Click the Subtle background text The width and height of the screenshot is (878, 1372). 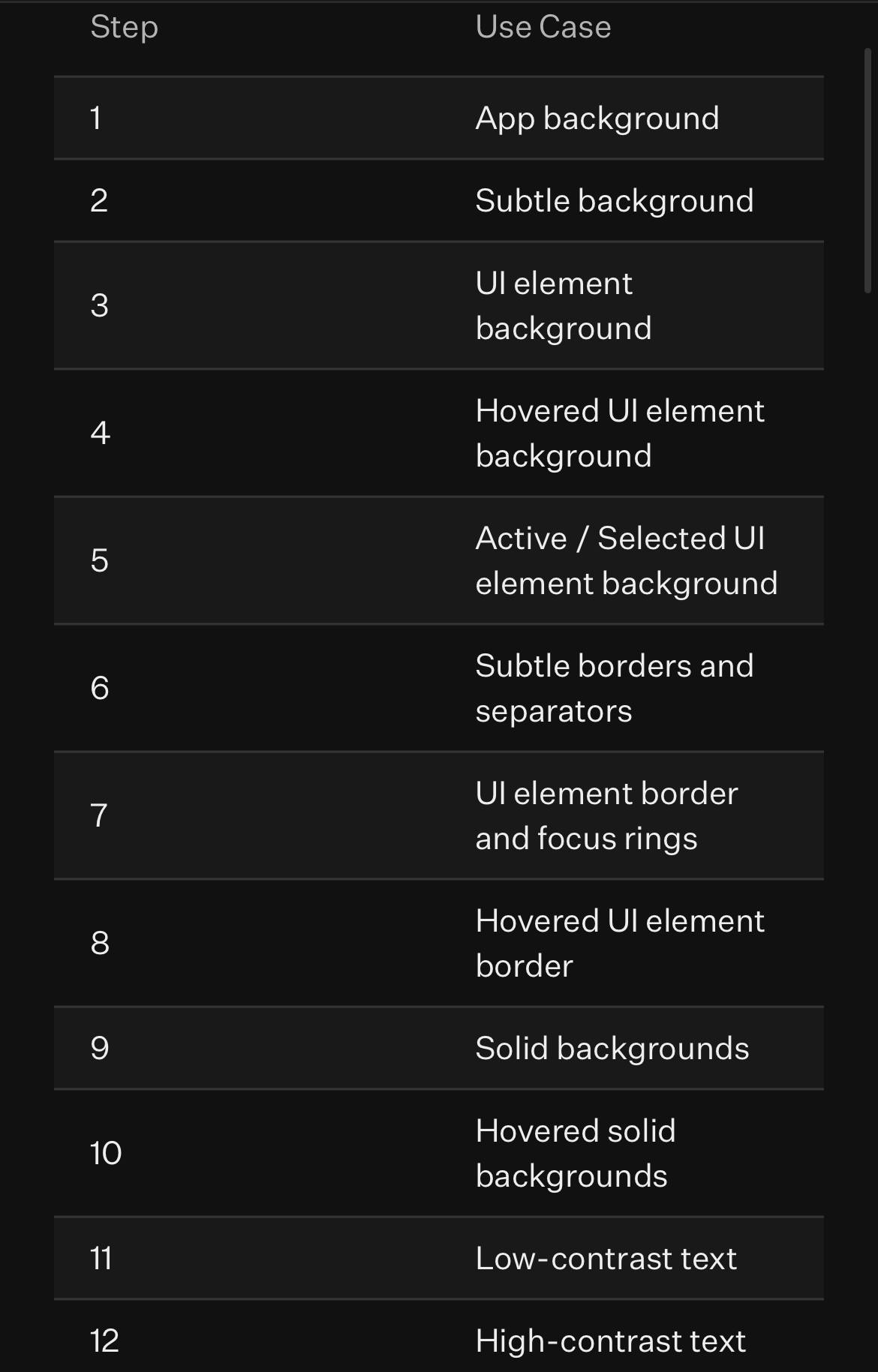point(614,201)
